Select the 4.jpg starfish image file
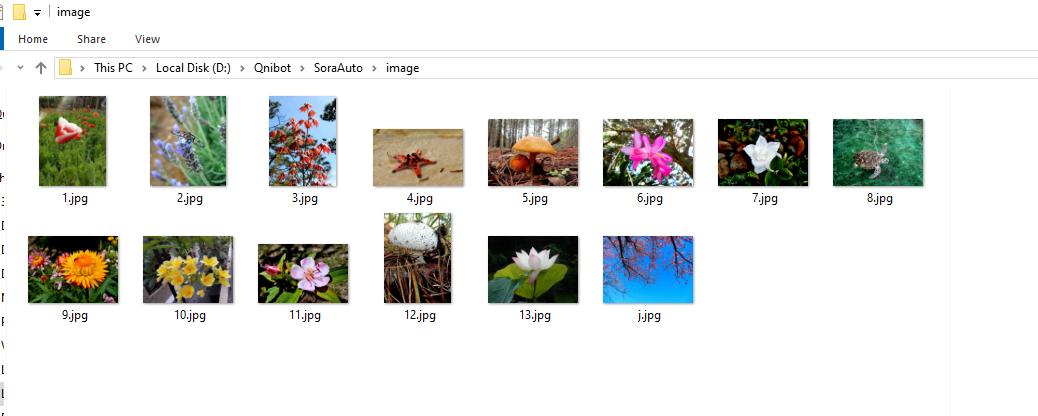The width and height of the screenshot is (1038, 416). pos(418,157)
